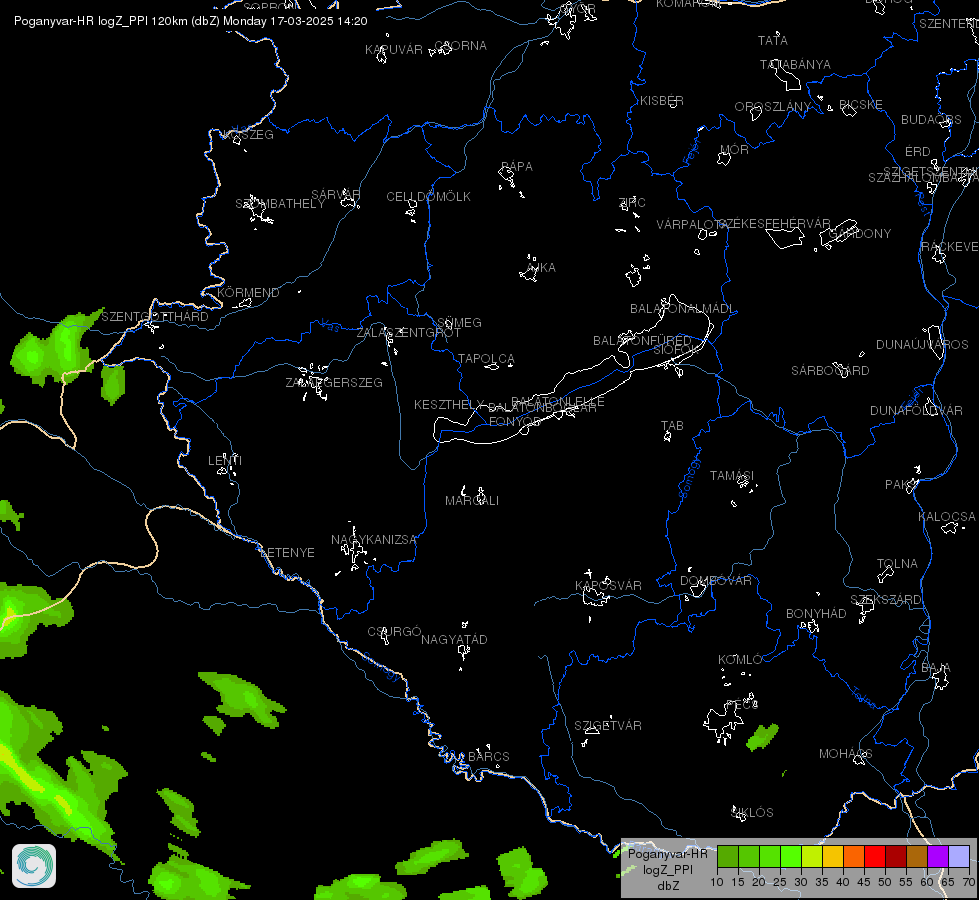Click the BAJA town label
This screenshot has height=900, width=979.
point(936,669)
